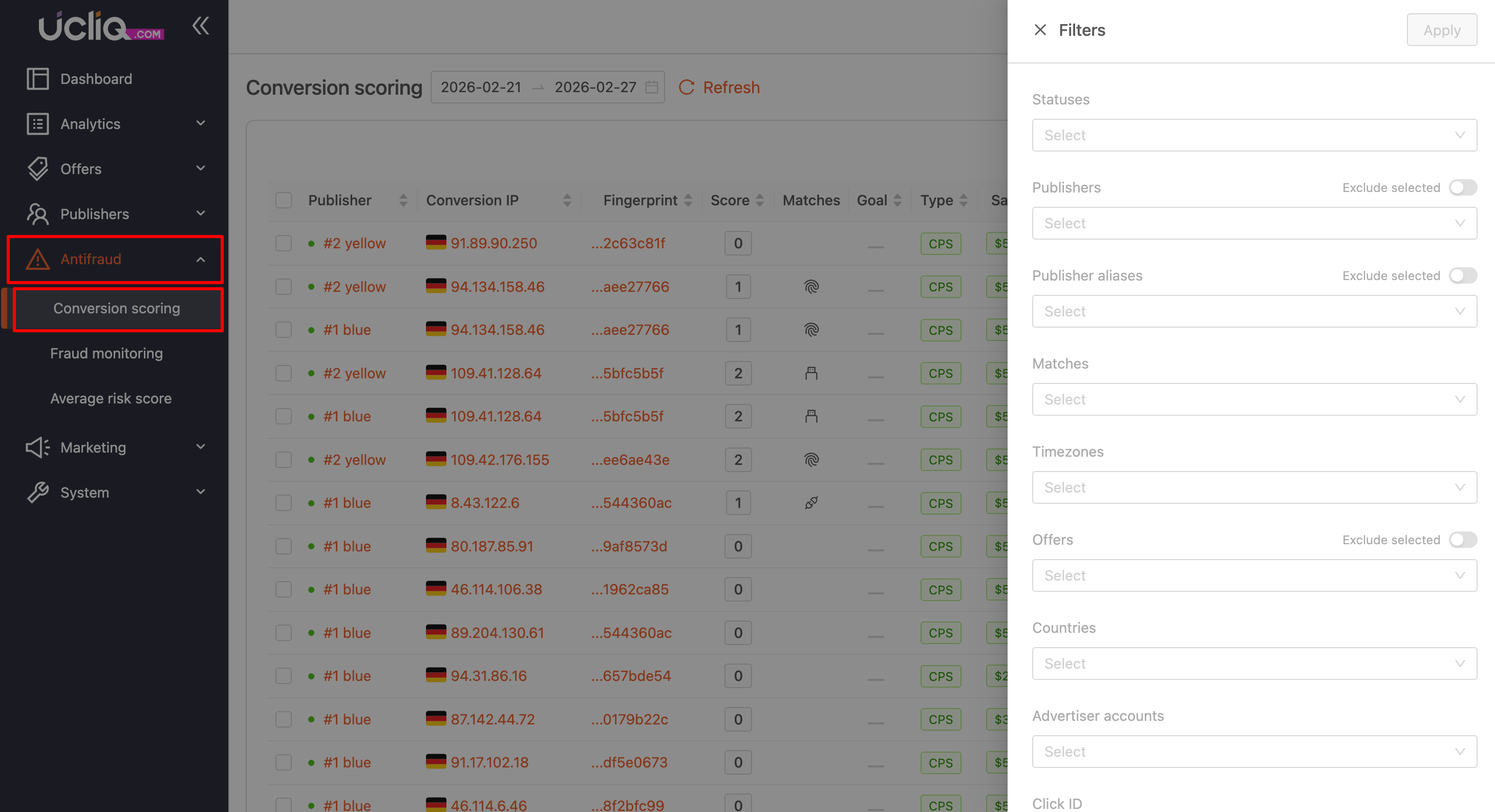
Task: Click the Dashboard icon in the sidebar
Action: pos(38,79)
